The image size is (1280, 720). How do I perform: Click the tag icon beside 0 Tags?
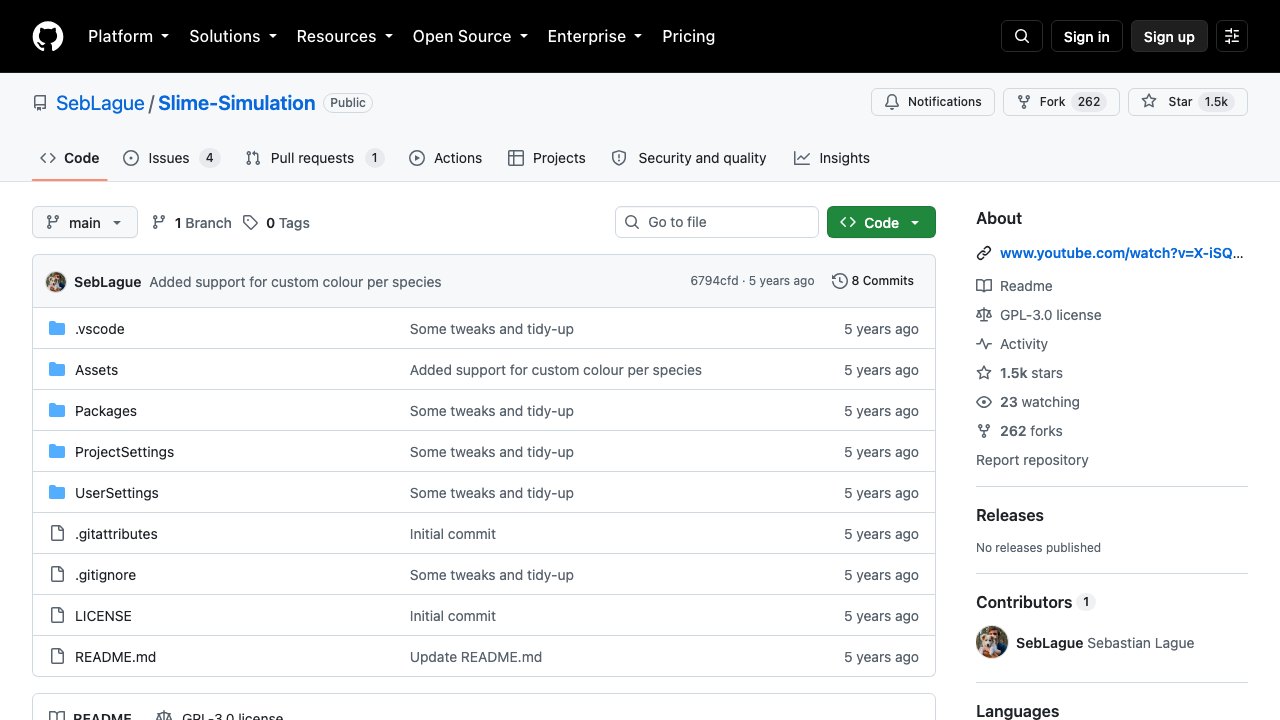click(x=250, y=223)
